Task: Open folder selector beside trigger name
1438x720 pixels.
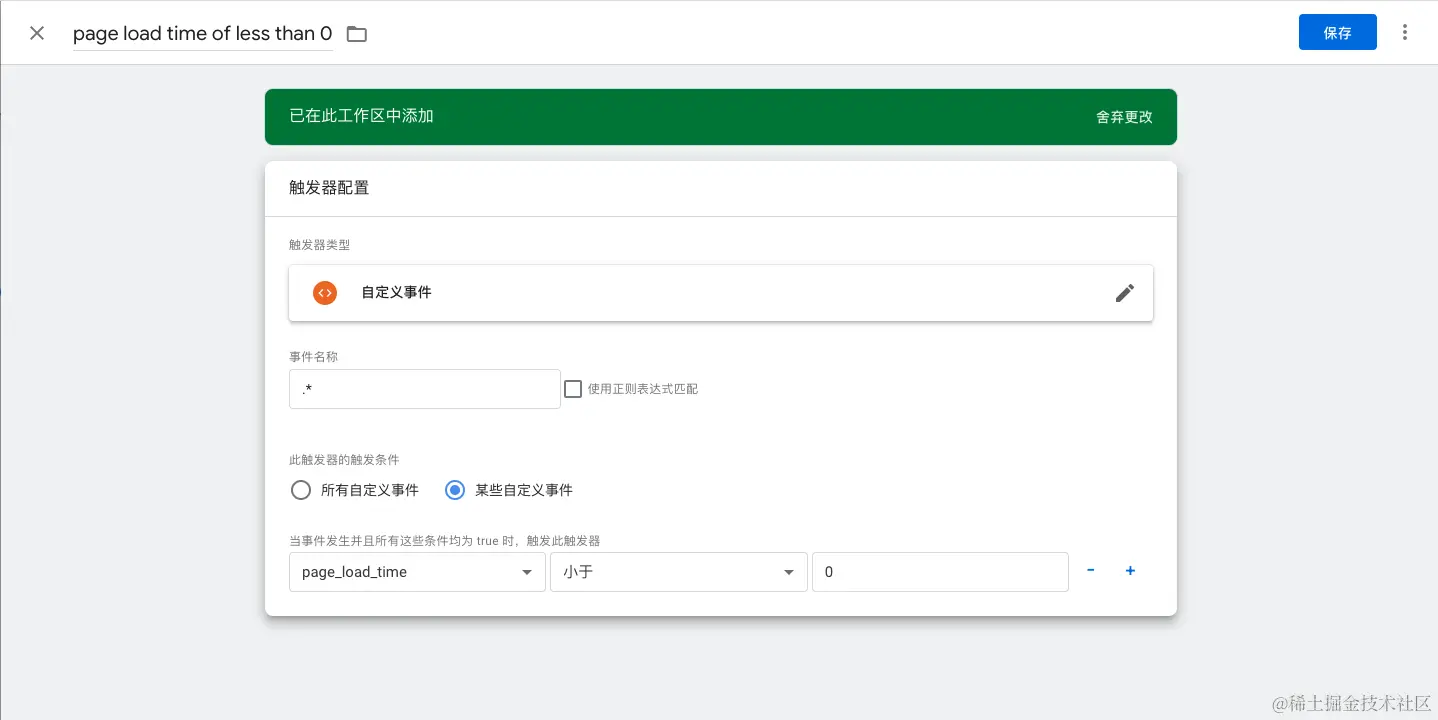Action: [356, 33]
